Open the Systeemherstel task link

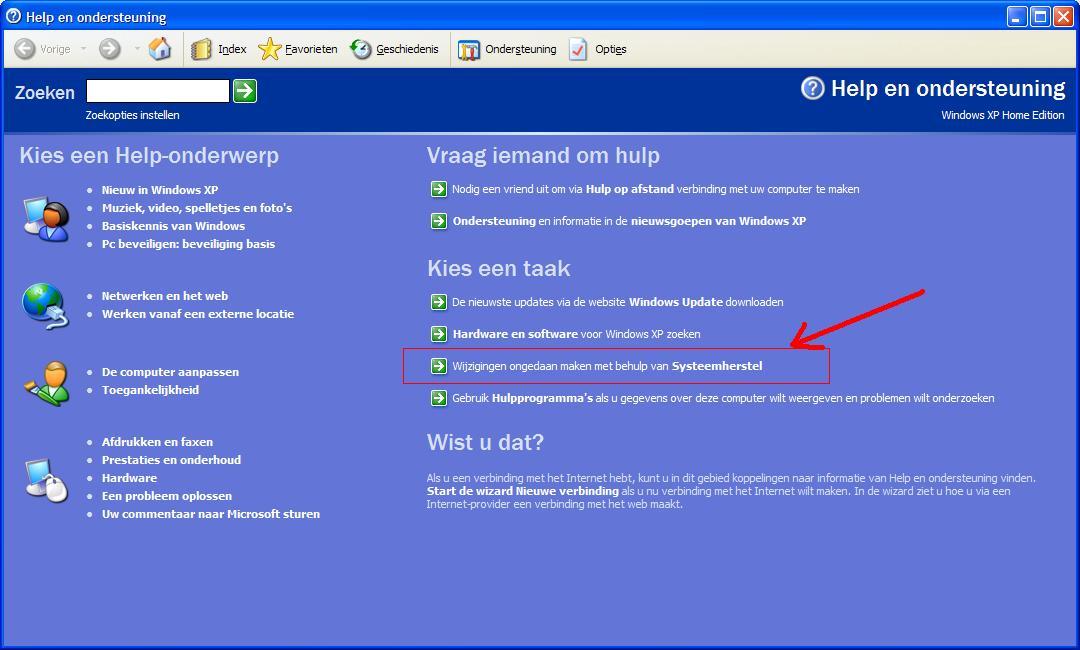[x=608, y=366]
